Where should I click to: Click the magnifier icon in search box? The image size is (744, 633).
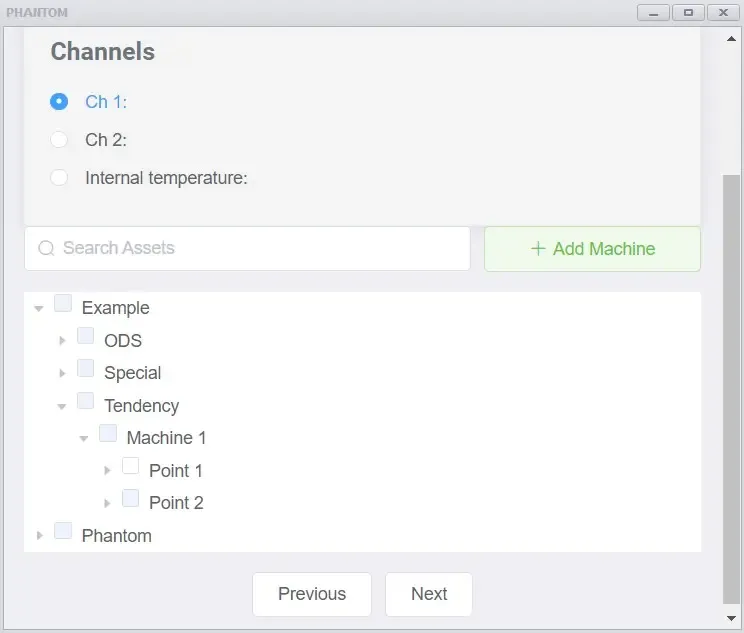(x=46, y=248)
